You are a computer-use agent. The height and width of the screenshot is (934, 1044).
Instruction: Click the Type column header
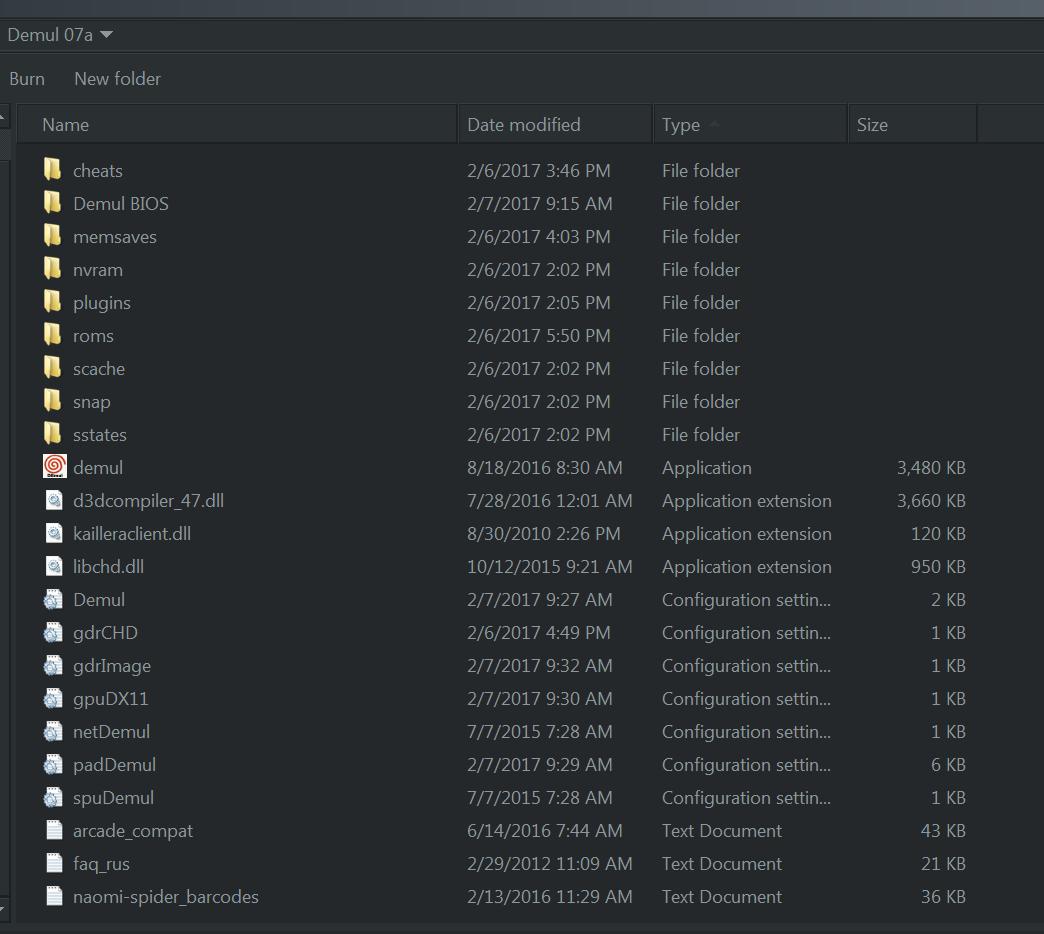point(750,124)
